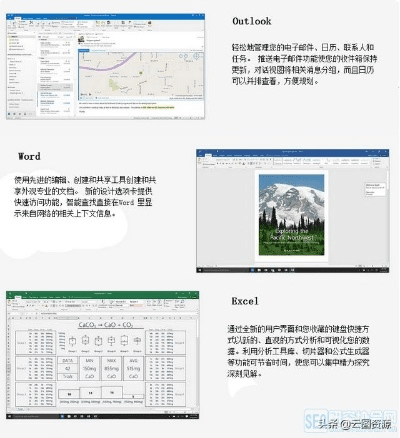Screen dimensions: 400x438
Task: Click the Paste icon in Excel ribbon
Action: click(x=8, y=303)
